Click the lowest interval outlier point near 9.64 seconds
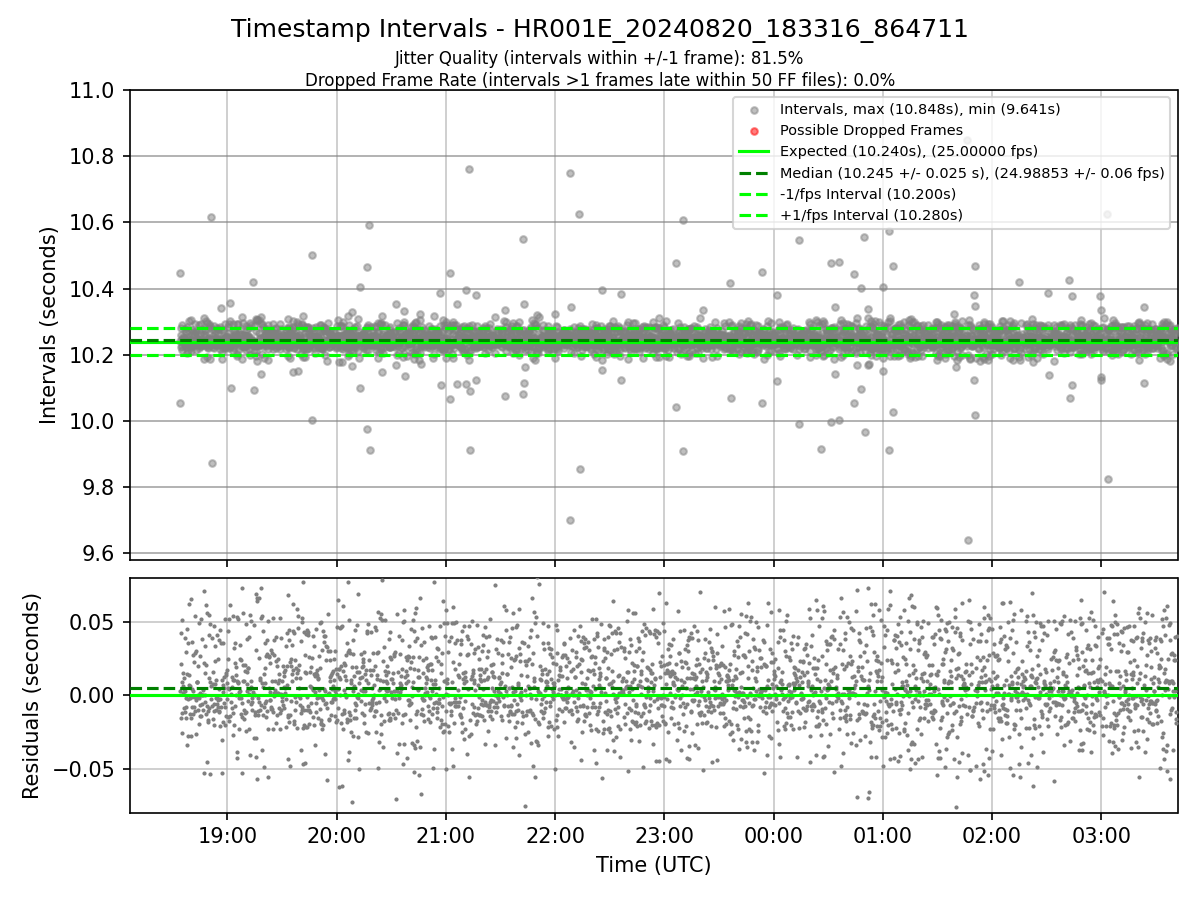The width and height of the screenshot is (1200, 900). (968, 540)
